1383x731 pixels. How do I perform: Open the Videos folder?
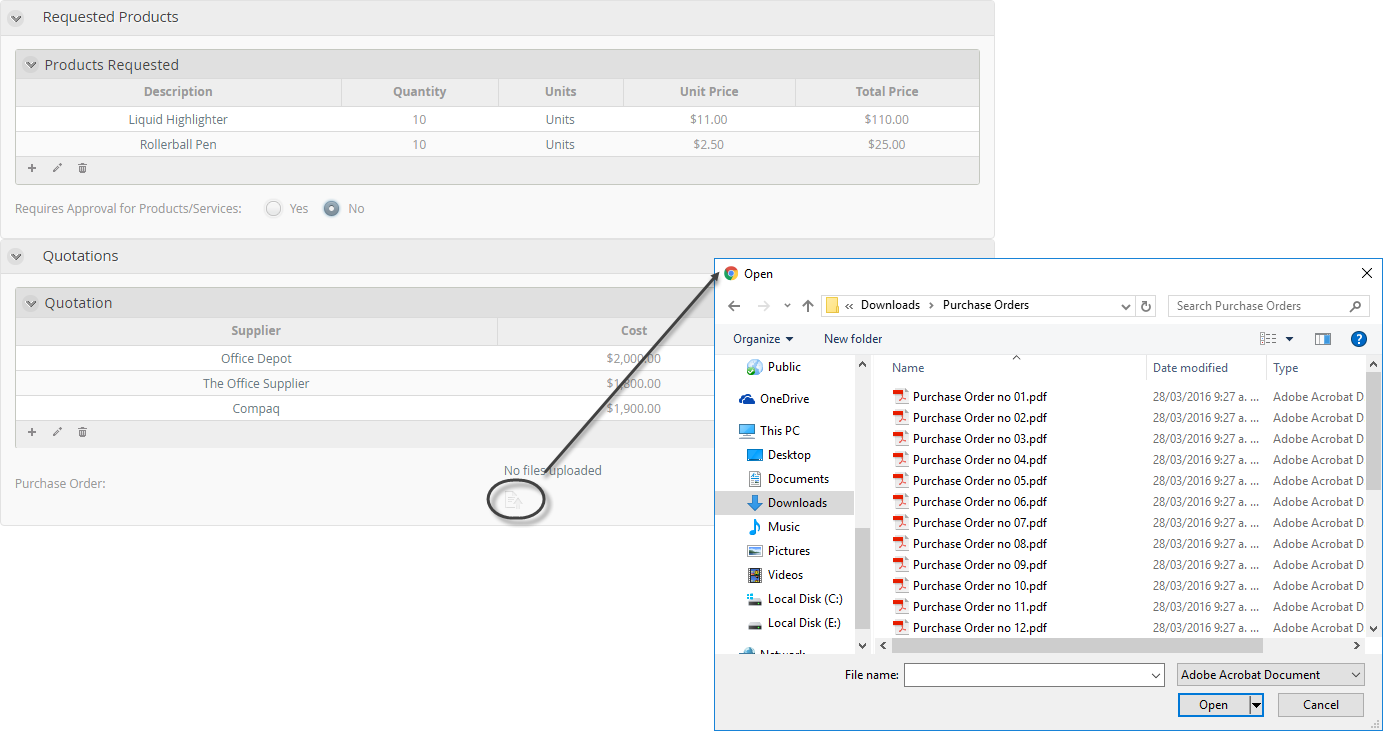pyautogui.click(x=775, y=575)
